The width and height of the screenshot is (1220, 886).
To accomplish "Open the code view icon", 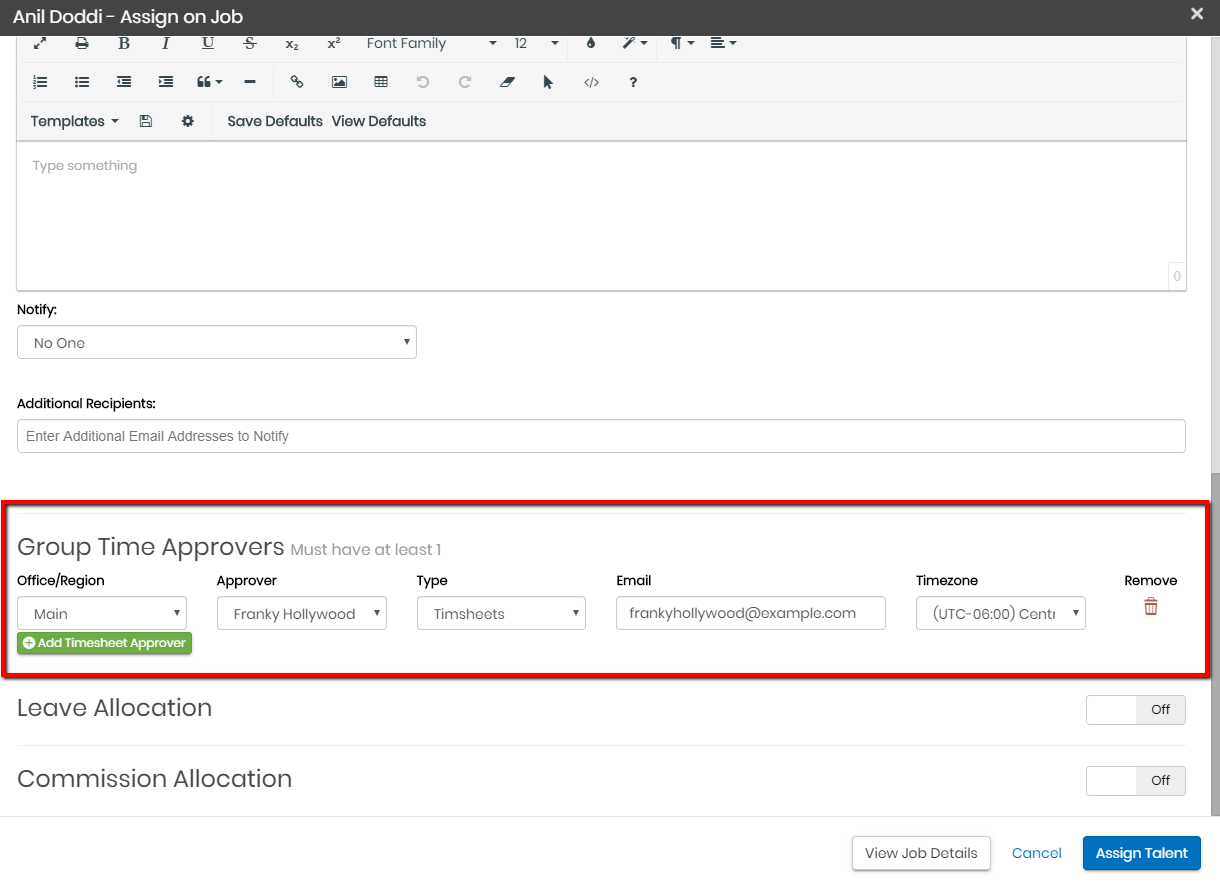I will point(591,82).
